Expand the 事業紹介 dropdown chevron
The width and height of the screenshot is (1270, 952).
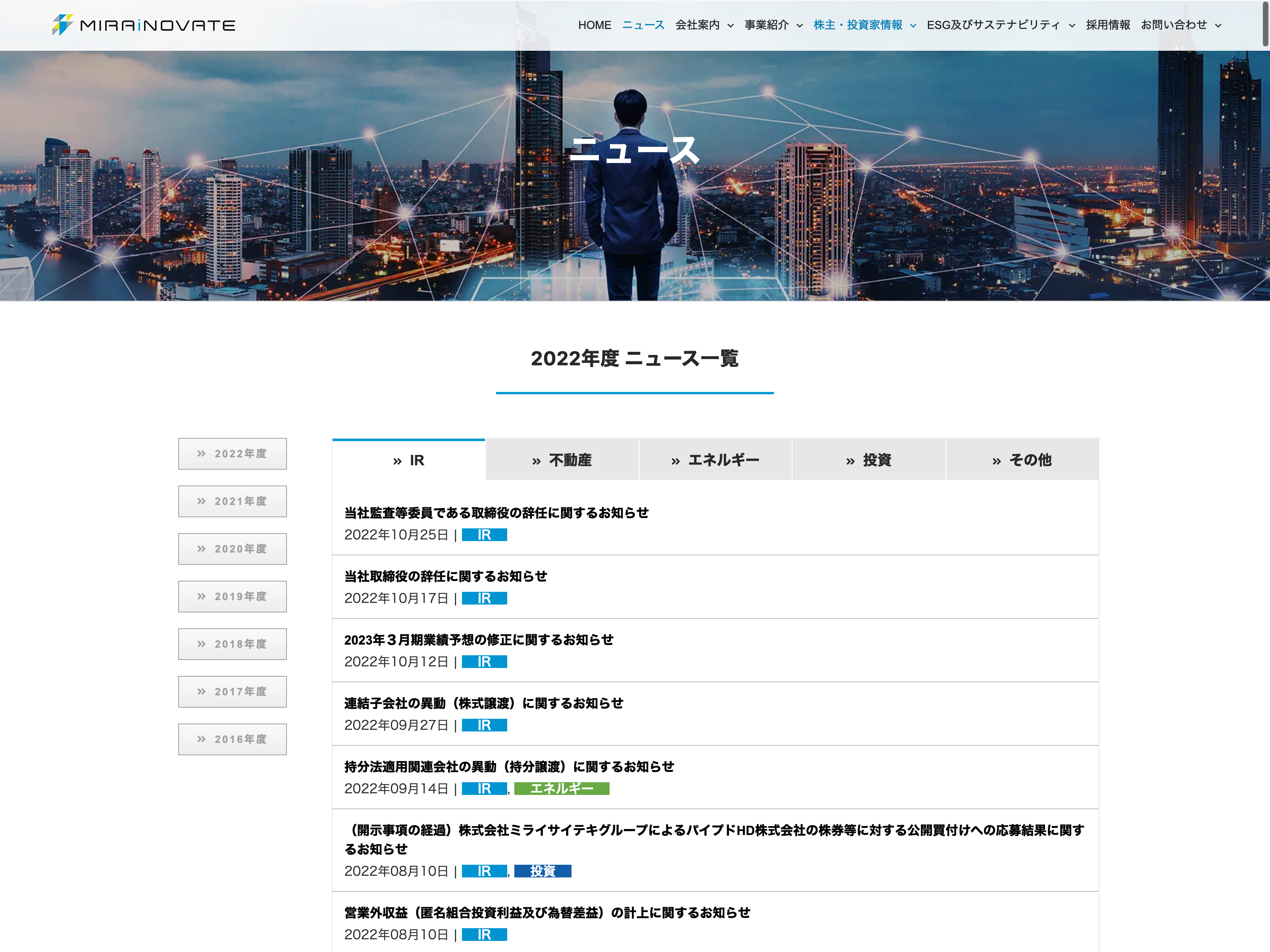(799, 26)
